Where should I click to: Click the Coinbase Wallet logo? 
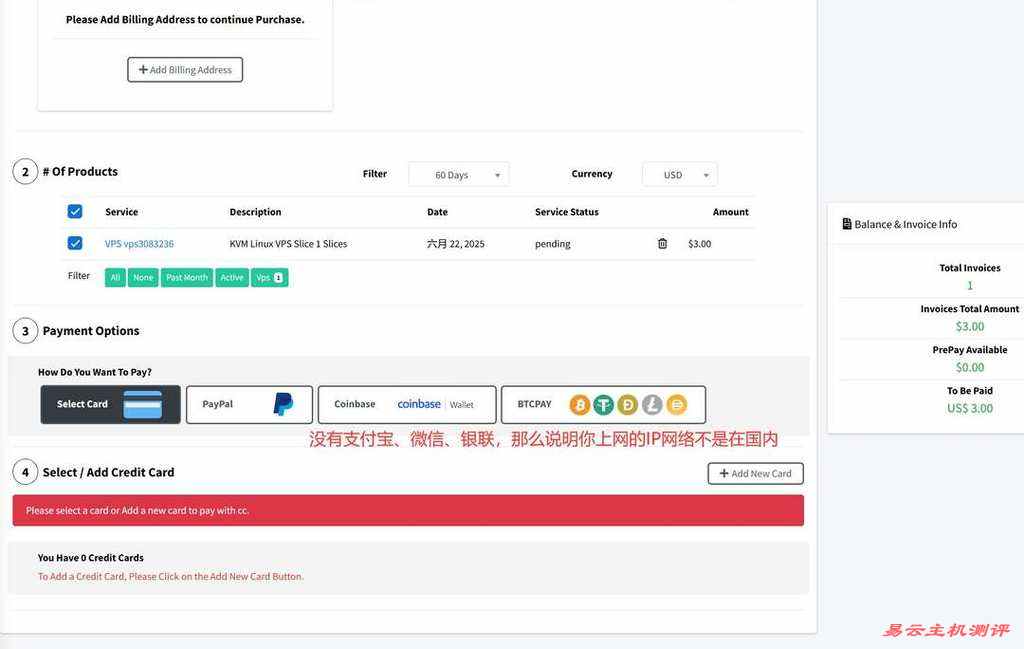click(435, 405)
